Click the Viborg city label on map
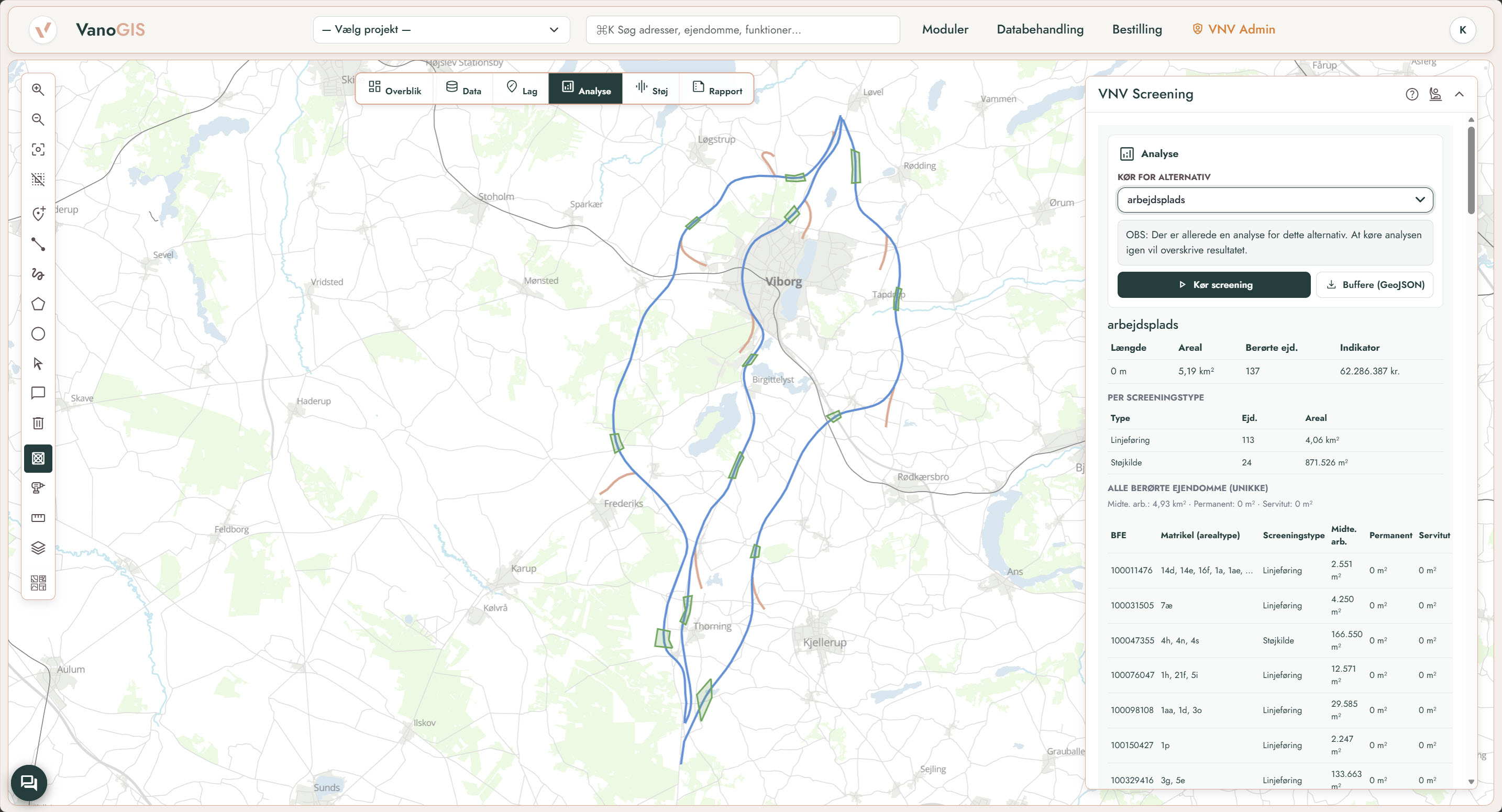The image size is (1502, 812). click(x=783, y=282)
